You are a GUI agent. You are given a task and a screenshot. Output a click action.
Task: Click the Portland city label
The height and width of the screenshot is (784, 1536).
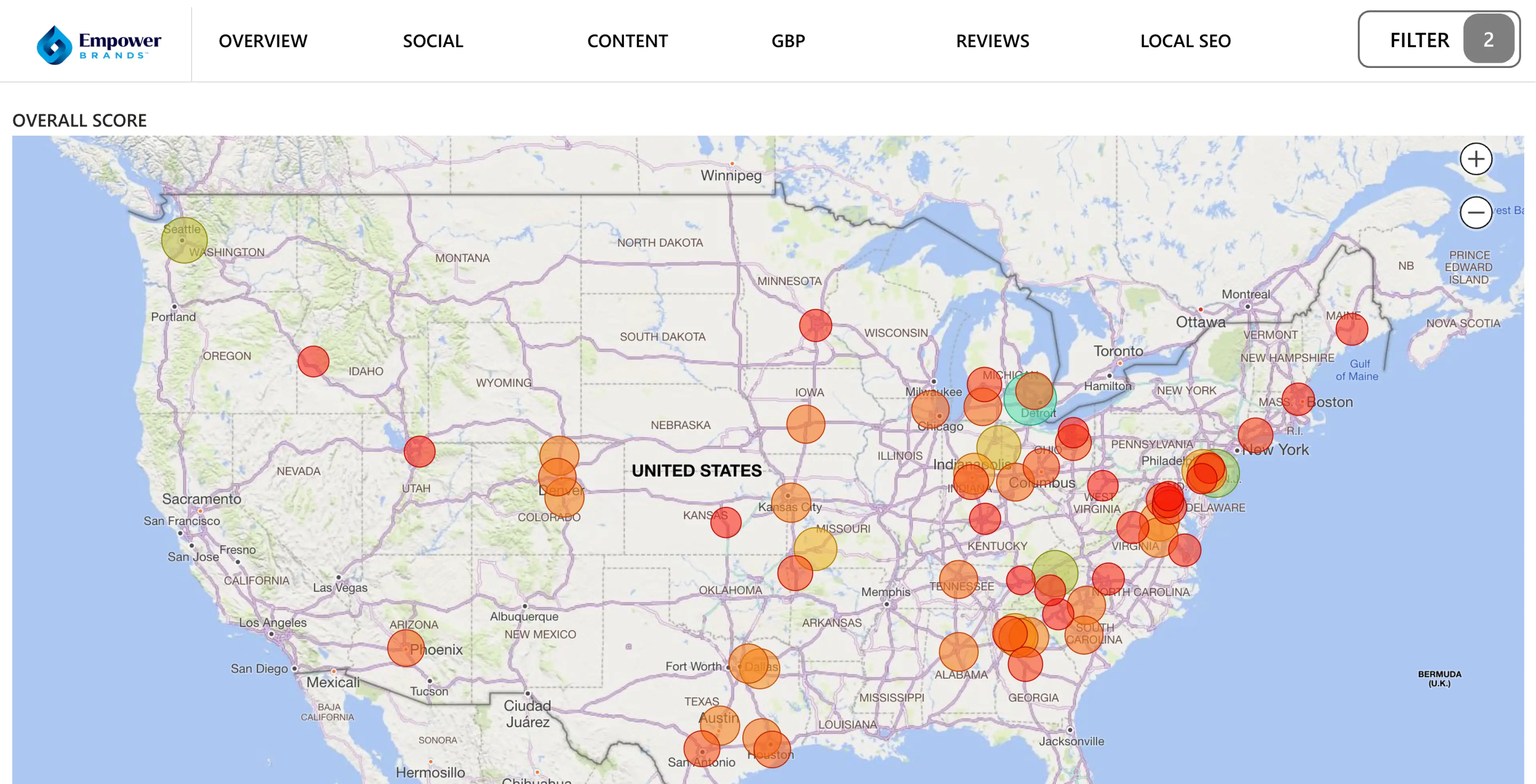[173, 316]
